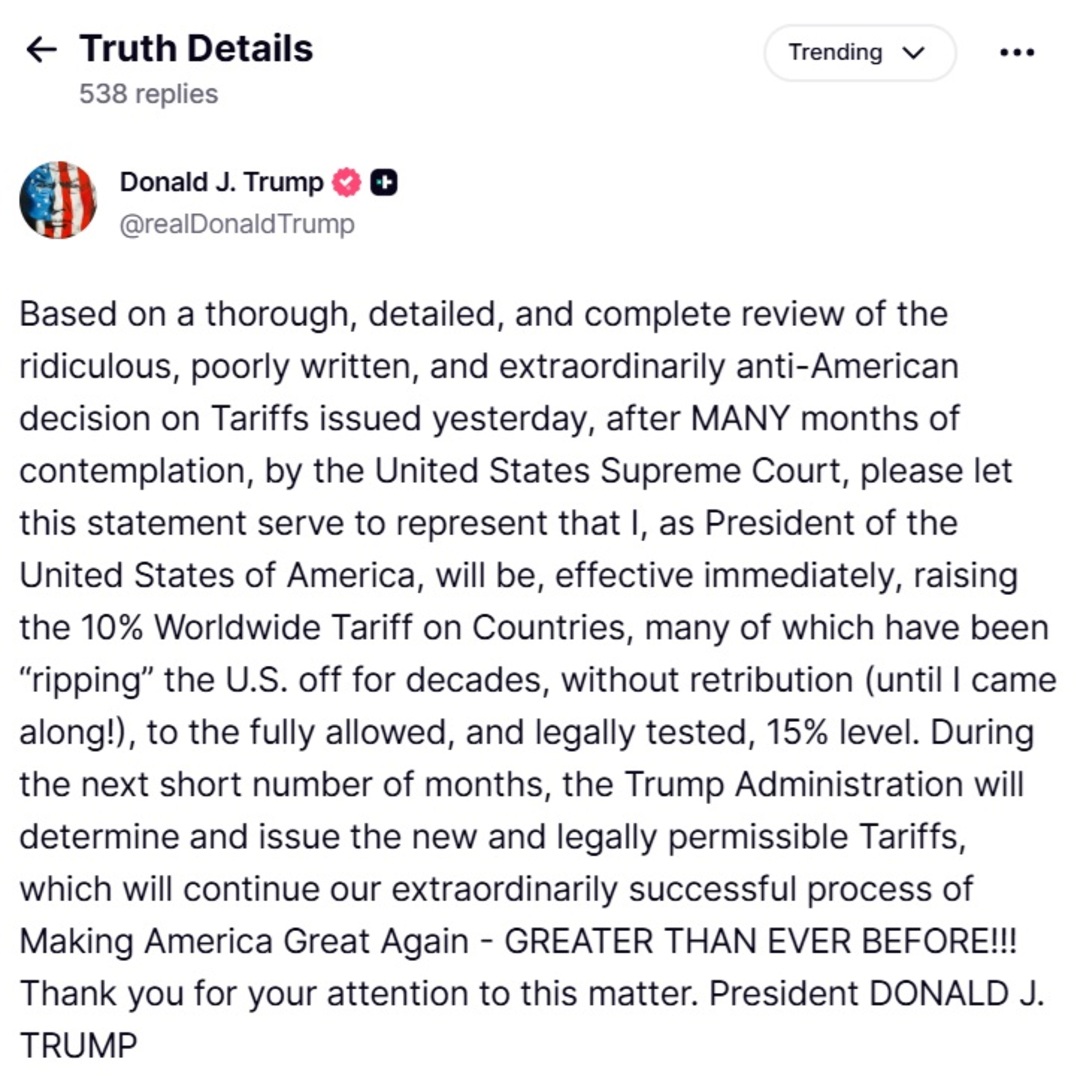
Task: Click the Donald J. Trump display name
Action: 221,183
